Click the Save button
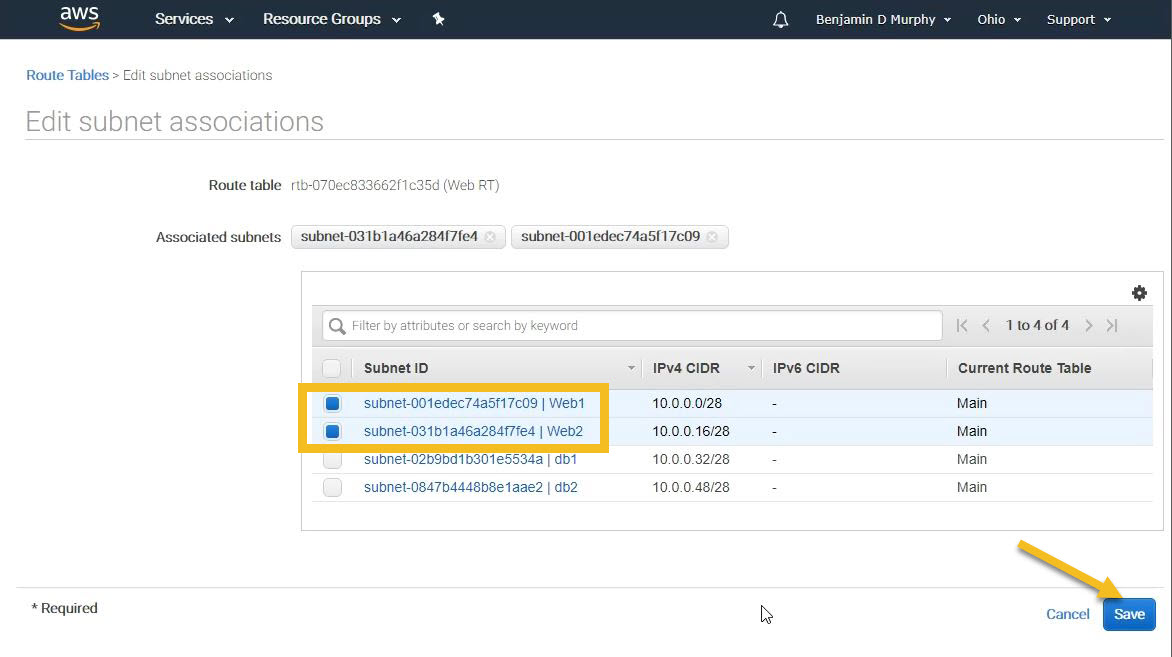The height and width of the screenshot is (657, 1172). (x=1129, y=614)
